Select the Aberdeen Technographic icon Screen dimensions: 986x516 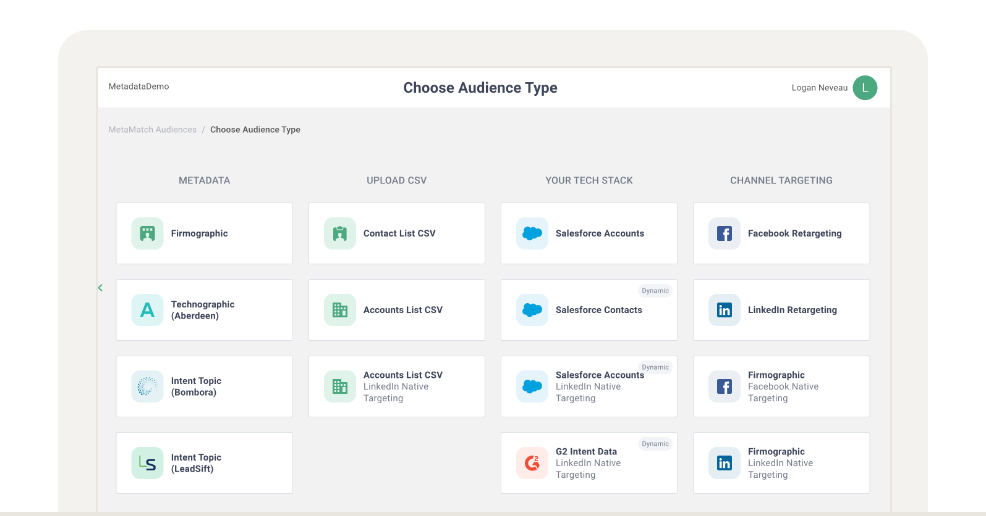coord(147,310)
